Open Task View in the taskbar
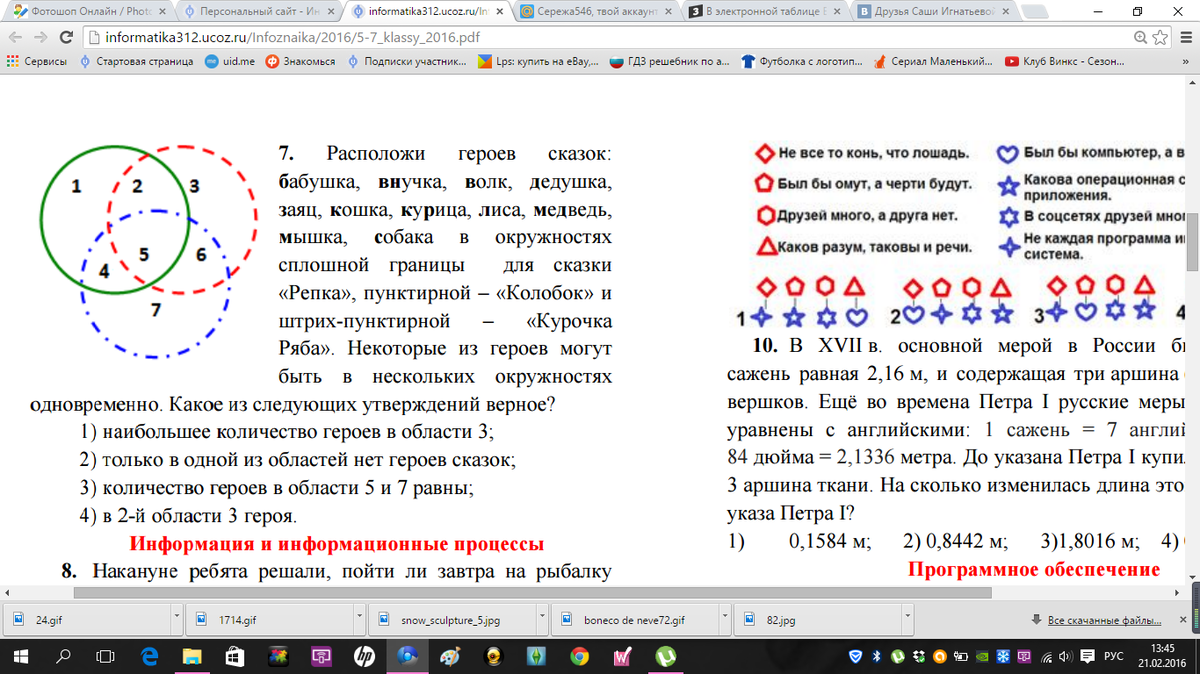This screenshot has height=674, width=1200. click(x=105, y=656)
